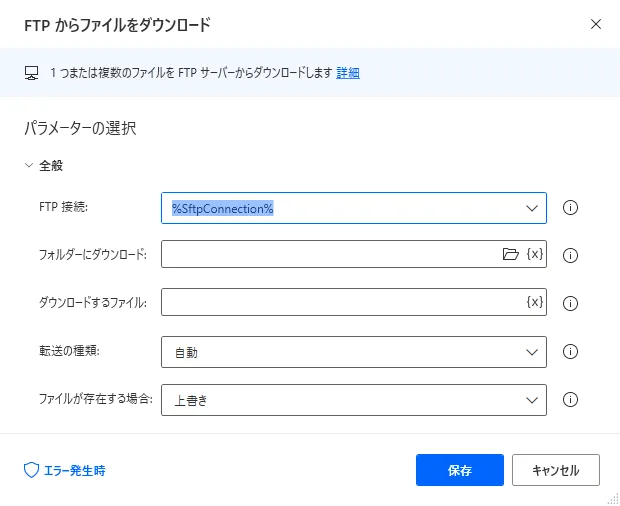Click the info icon beside 転送の種類
This screenshot has width=620, height=506.
coord(572,351)
